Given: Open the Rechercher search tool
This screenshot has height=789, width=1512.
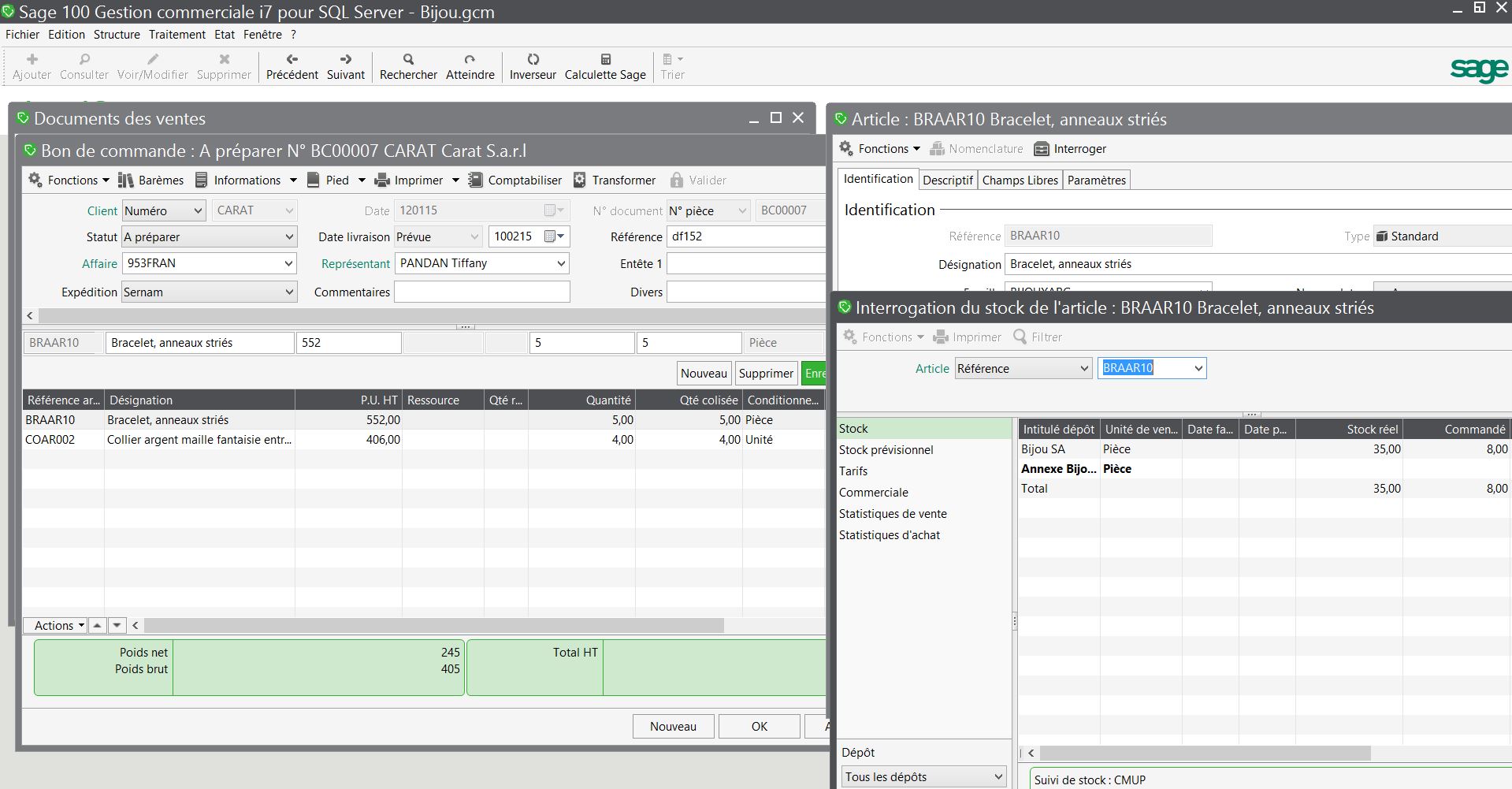Looking at the screenshot, I should point(408,66).
